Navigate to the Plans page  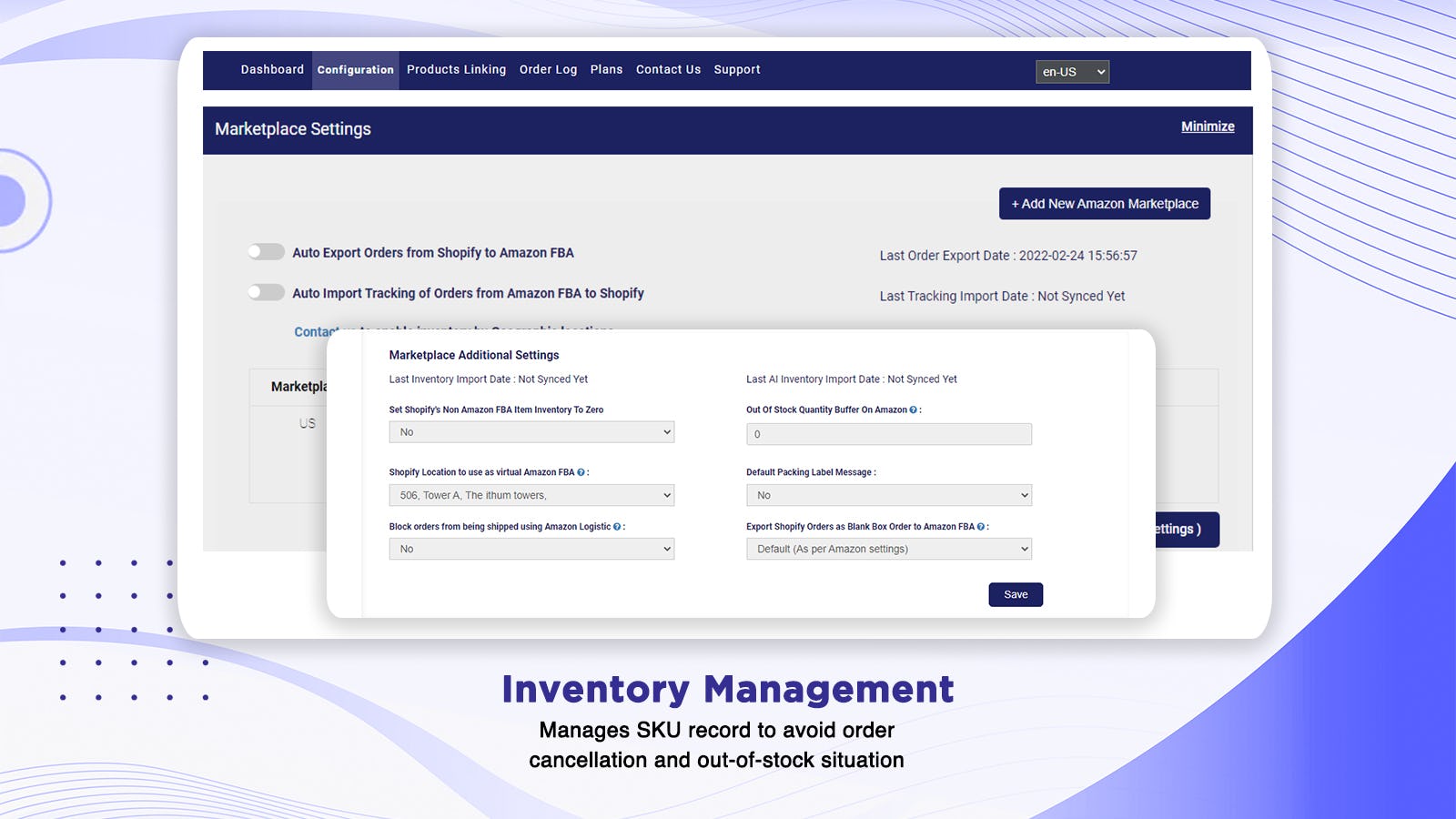click(606, 69)
